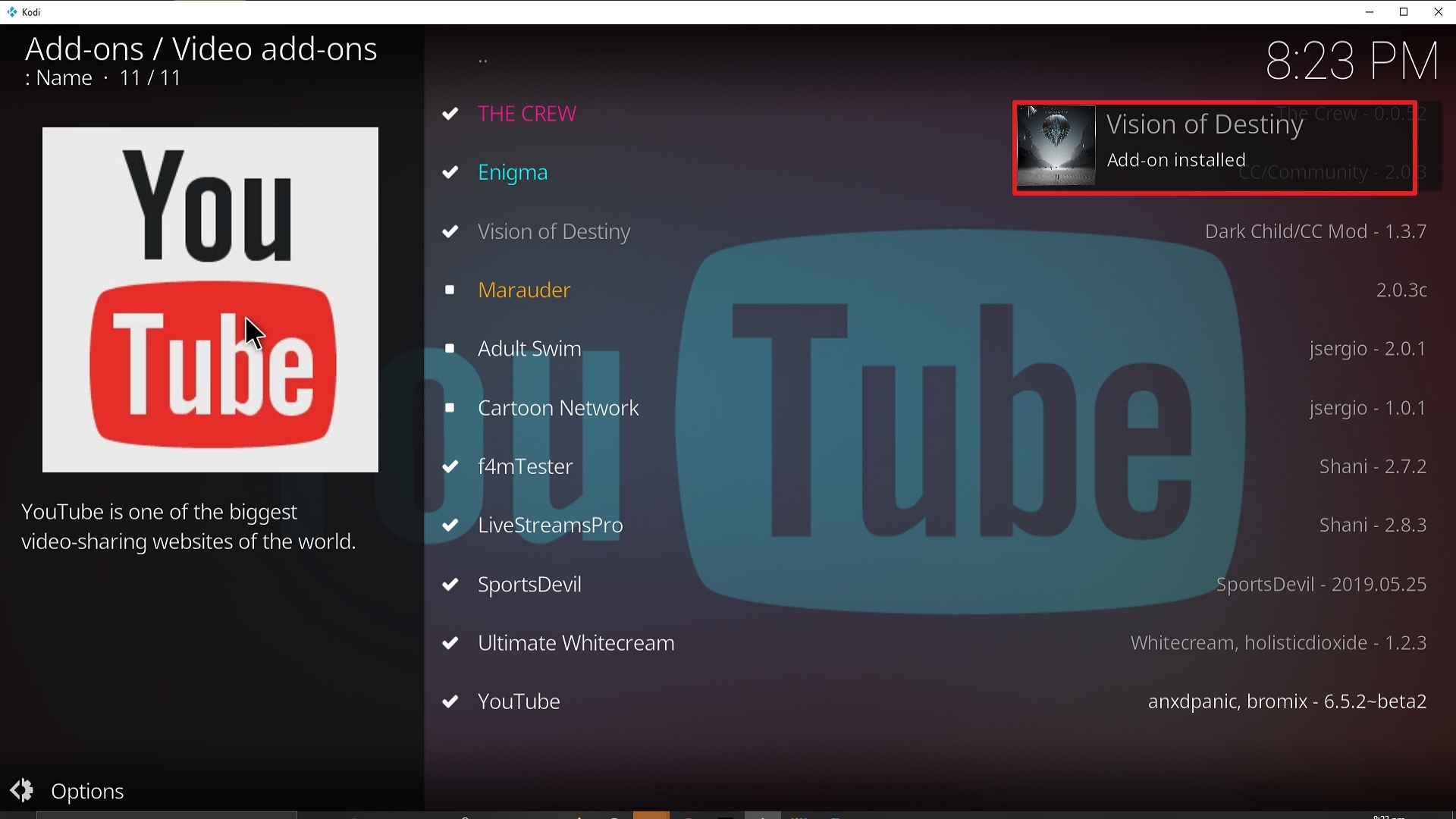This screenshot has height=819, width=1456.
Task: Click the Options gear icon
Action: point(22,791)
